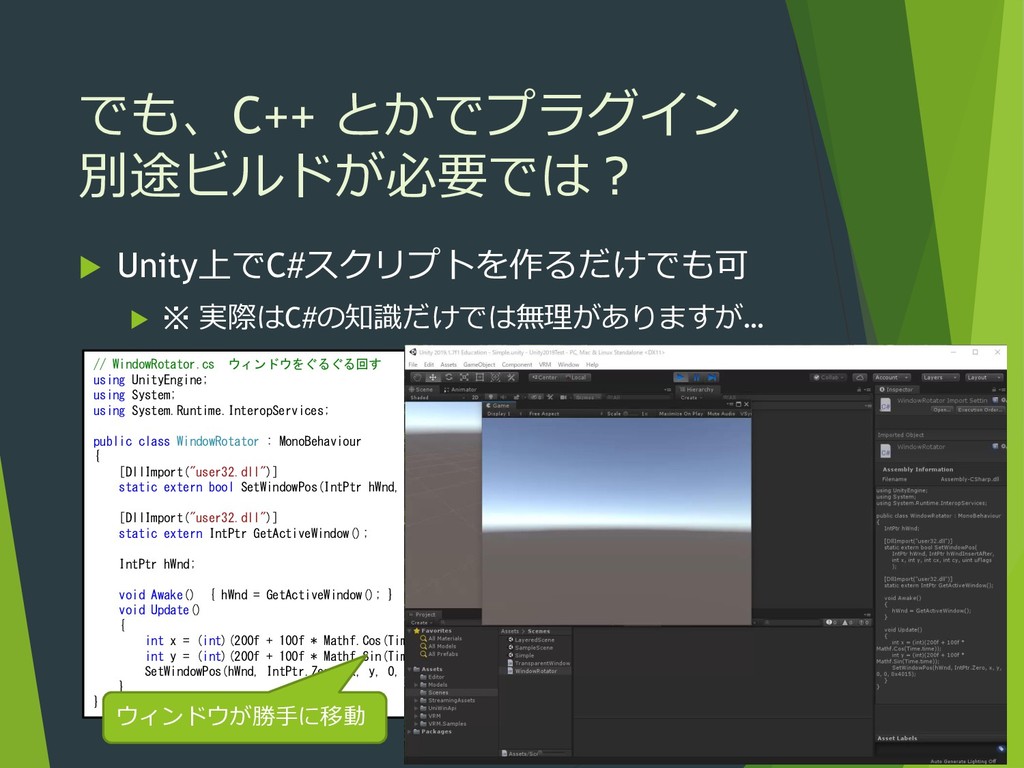Click the Hierarchy panel lock icon
1024x768 pixels.
point(859,389)
